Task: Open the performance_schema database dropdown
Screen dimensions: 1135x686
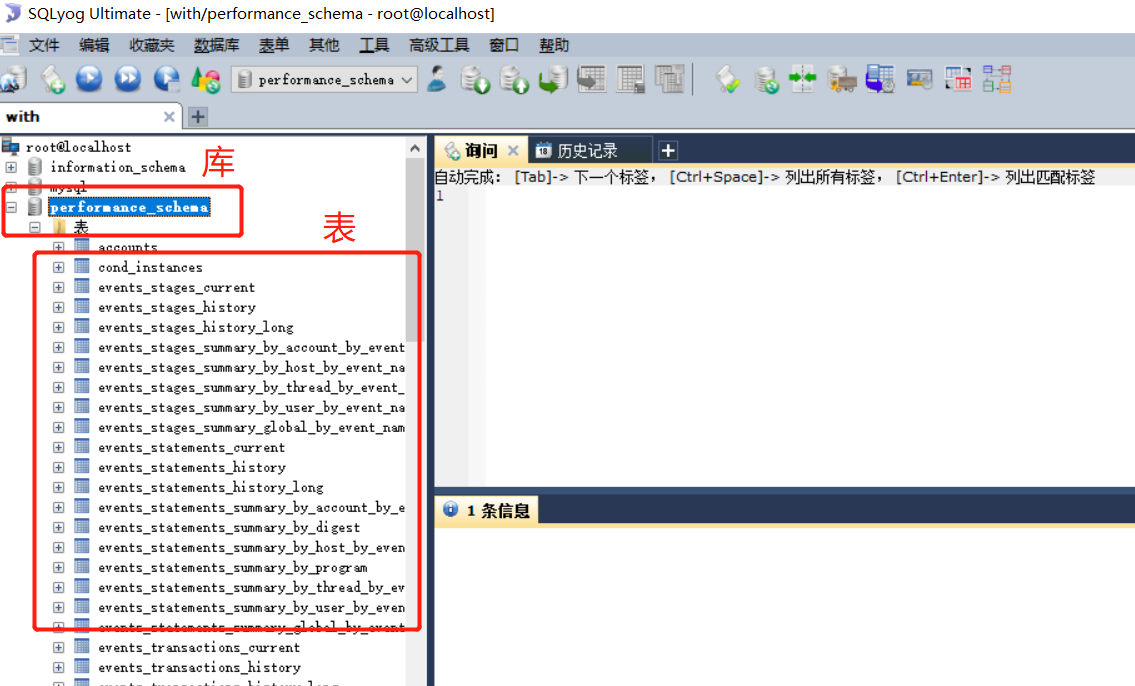Action: click(407, 80)
